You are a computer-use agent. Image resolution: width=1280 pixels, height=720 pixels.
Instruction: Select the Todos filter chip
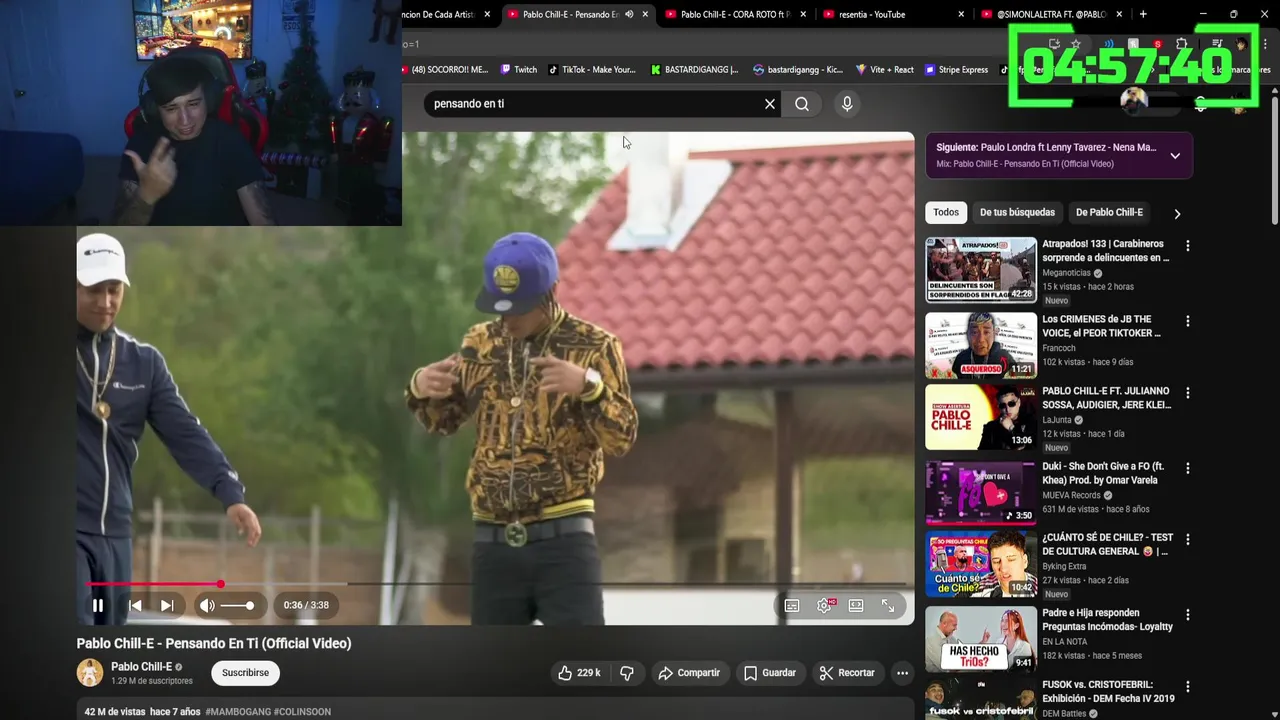pos(946,212)
